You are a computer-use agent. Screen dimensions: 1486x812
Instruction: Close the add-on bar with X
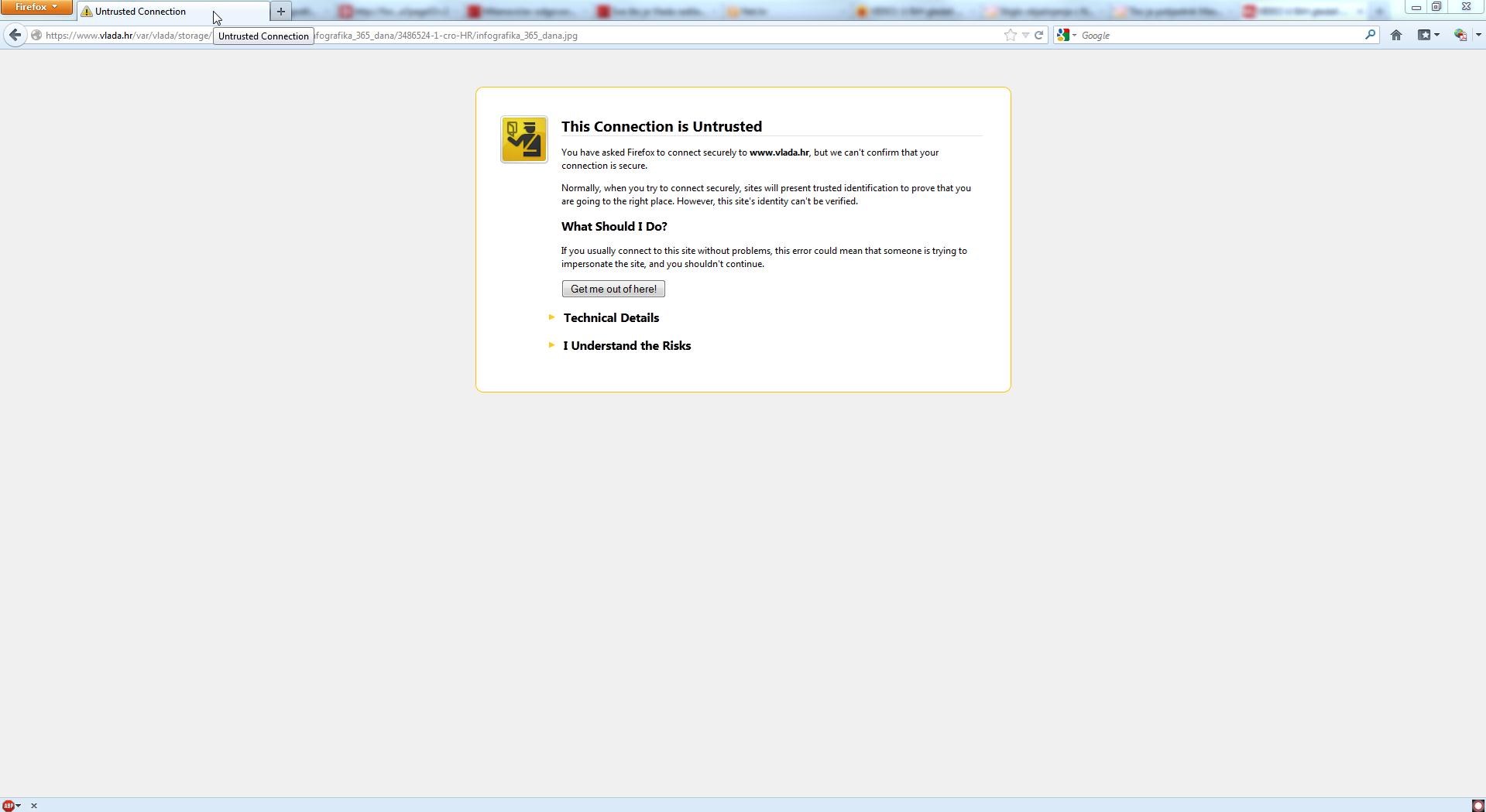click(x=34, y=806)
